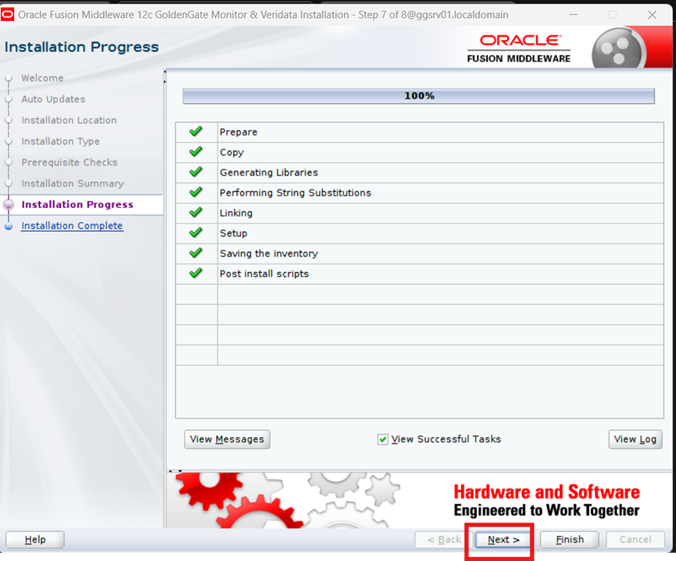The height and width of the screenshot is (561, 676).
Task: Select the Prerequisite Checks step
Action: (x=69, y=162)
